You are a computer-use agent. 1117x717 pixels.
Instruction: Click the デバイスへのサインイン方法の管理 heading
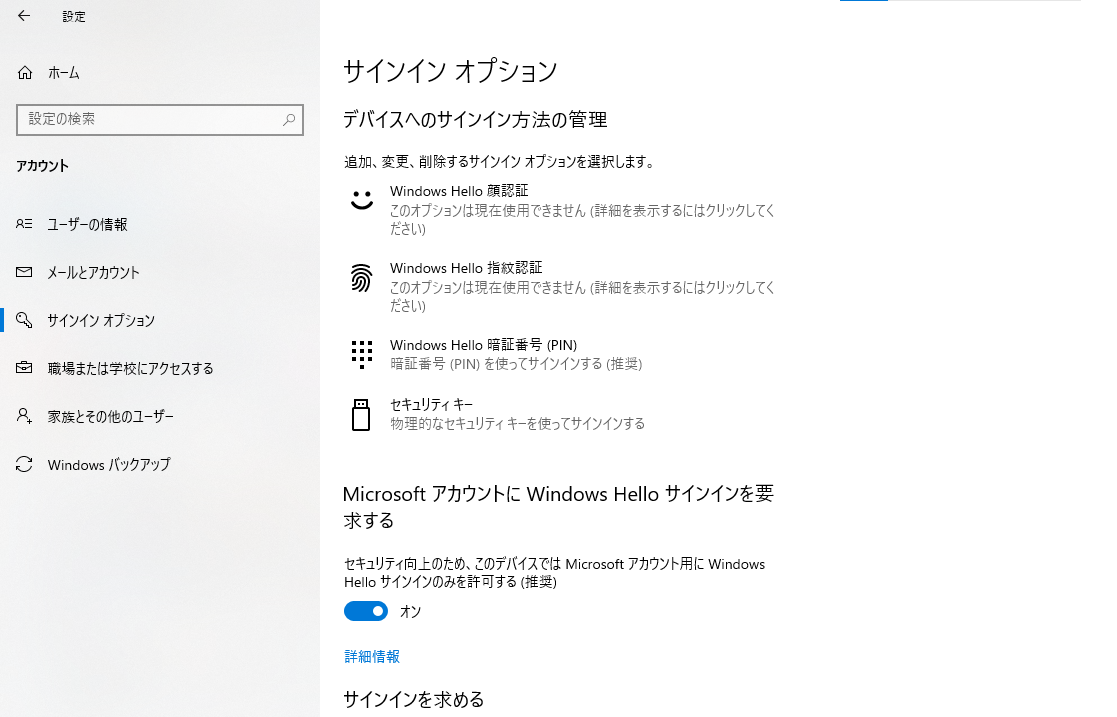(x=475, y=120)
